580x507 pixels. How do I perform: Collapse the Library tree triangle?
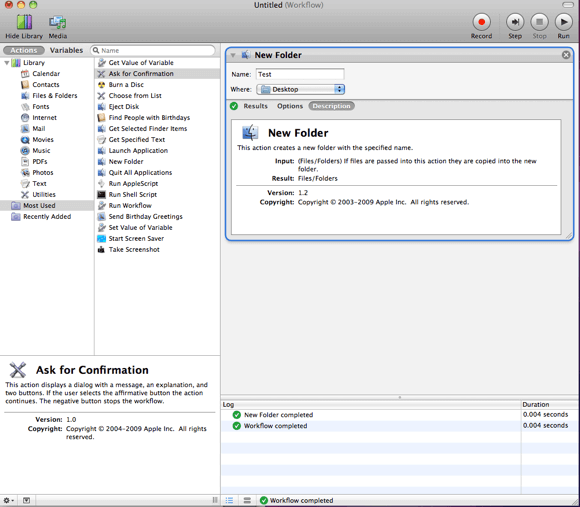point(7,63)
